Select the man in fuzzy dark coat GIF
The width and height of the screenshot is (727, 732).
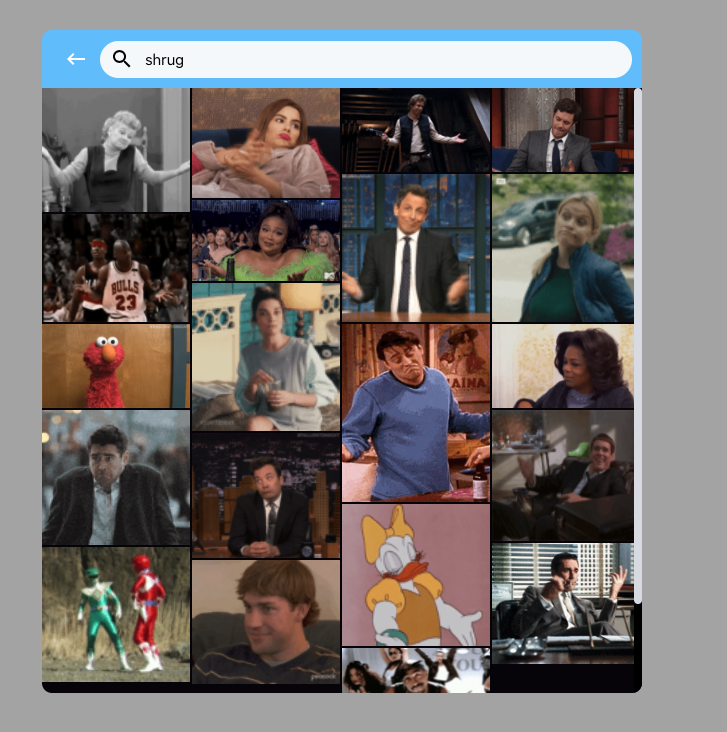point(116,478)
